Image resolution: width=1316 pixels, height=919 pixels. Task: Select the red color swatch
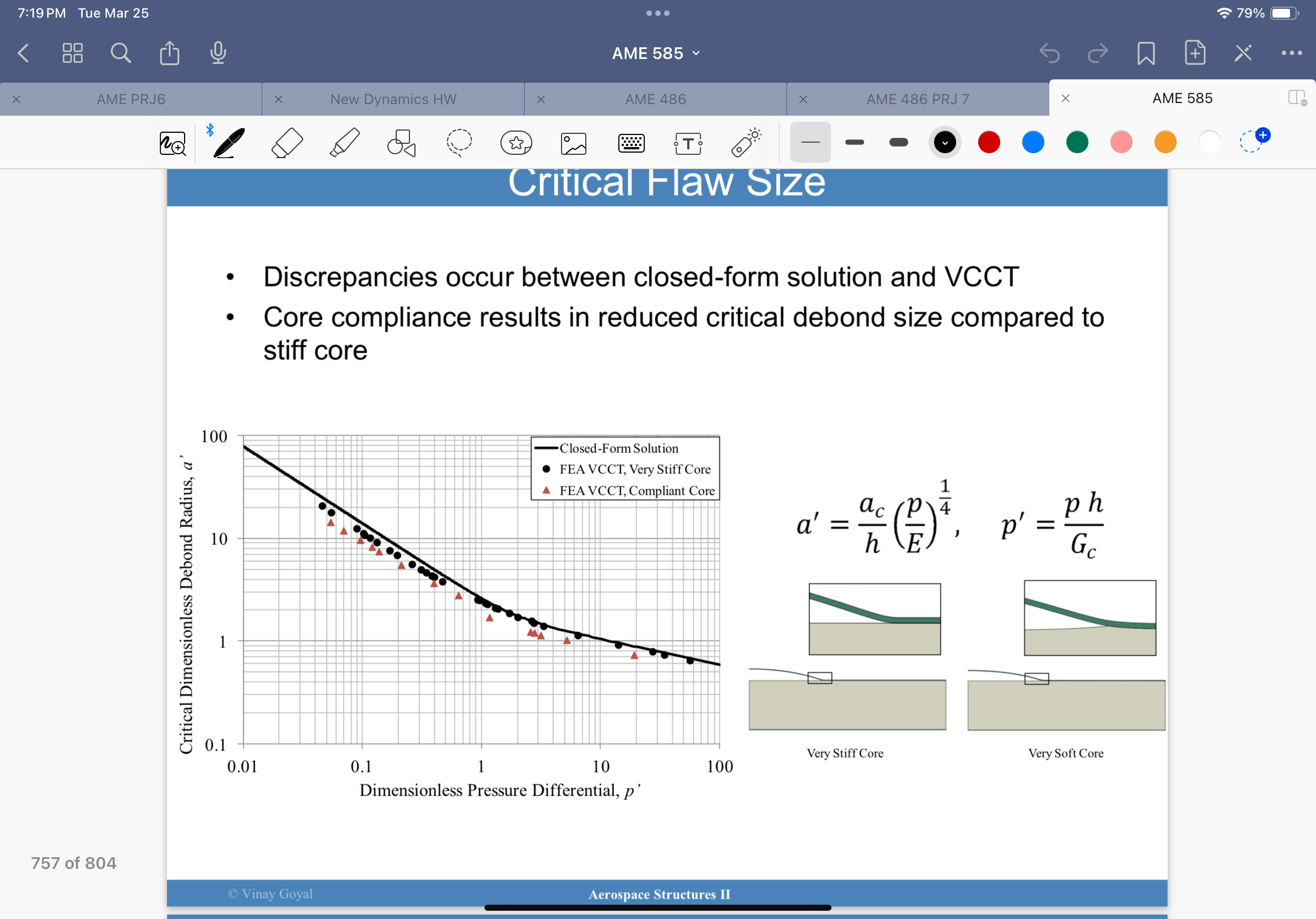(989, 142)
